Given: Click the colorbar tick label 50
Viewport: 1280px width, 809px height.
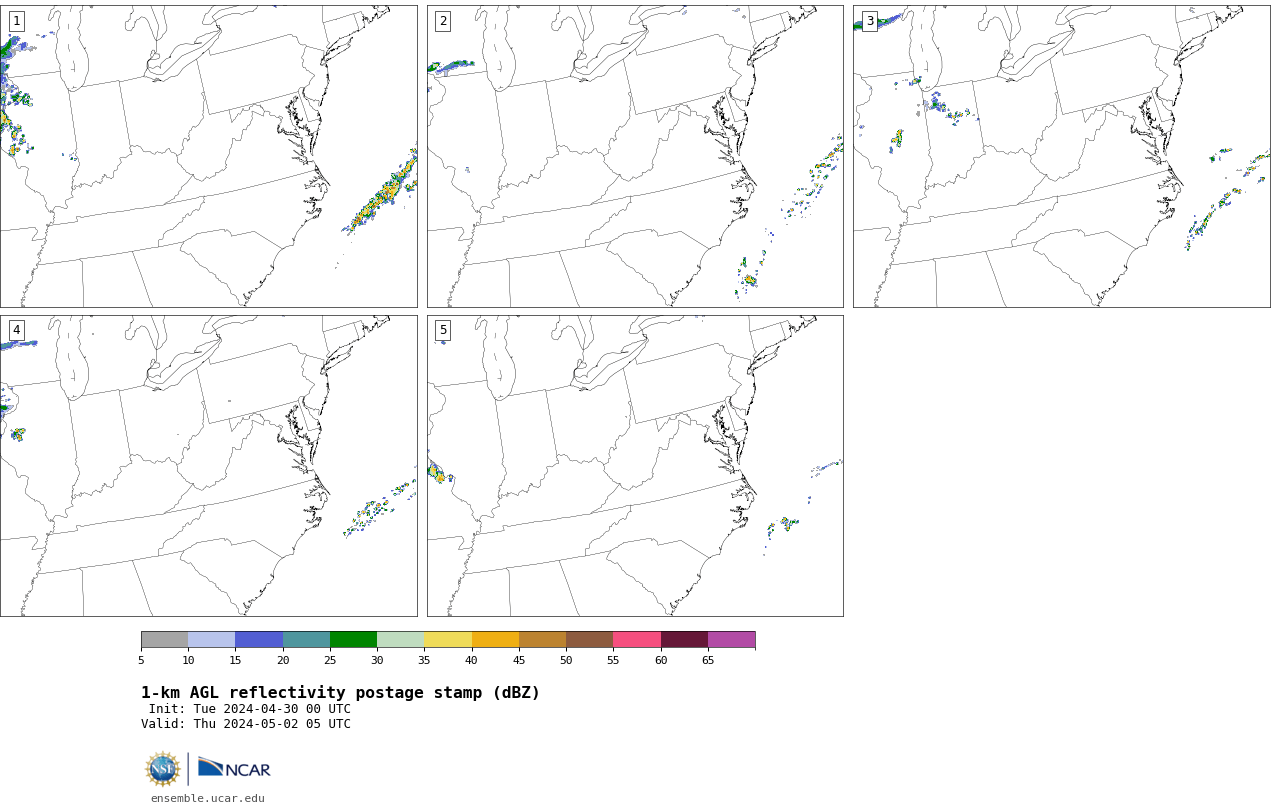Looking at the screenshot, I should click(x=566, y=660).
